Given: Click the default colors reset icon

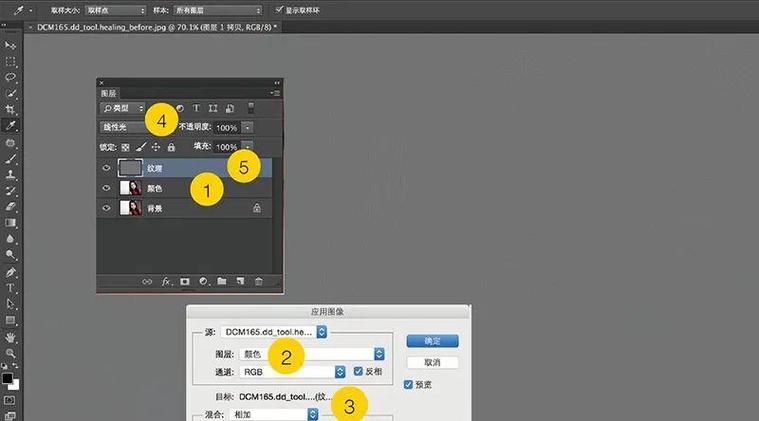Looking at the screenshot, I should pyautogui.click(x=4, y=366).
